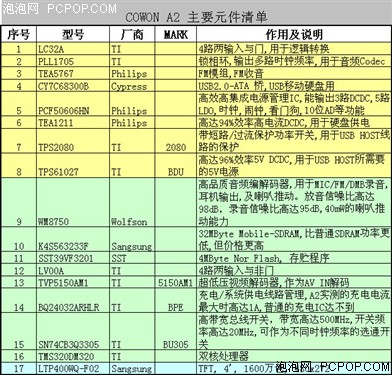Select the LV00A model cell

(73, 270)
